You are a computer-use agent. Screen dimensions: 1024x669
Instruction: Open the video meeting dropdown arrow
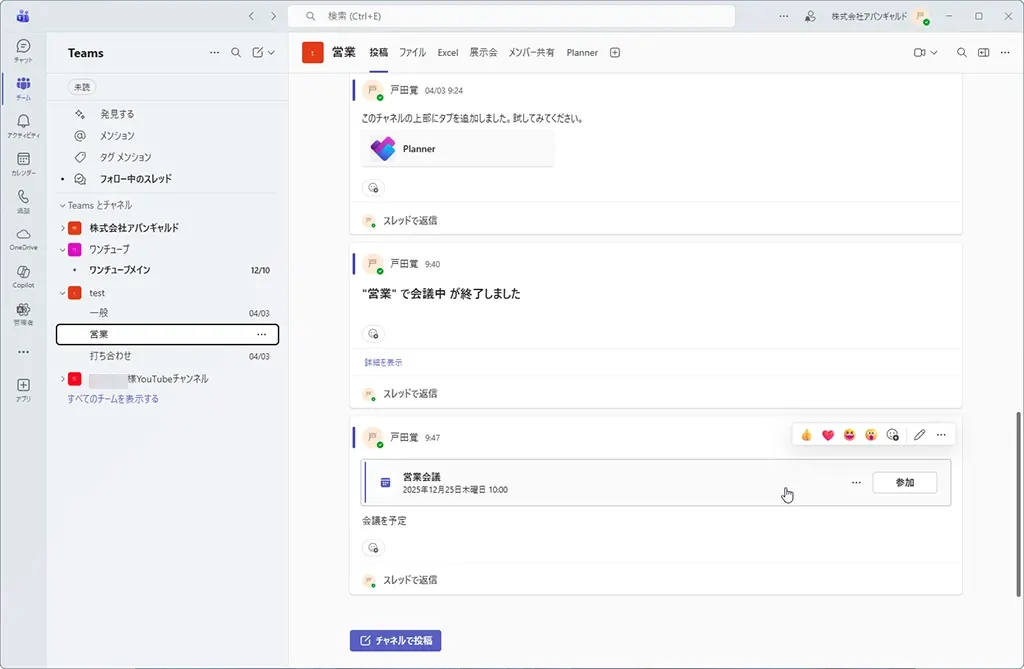click(x=934, y=53)
